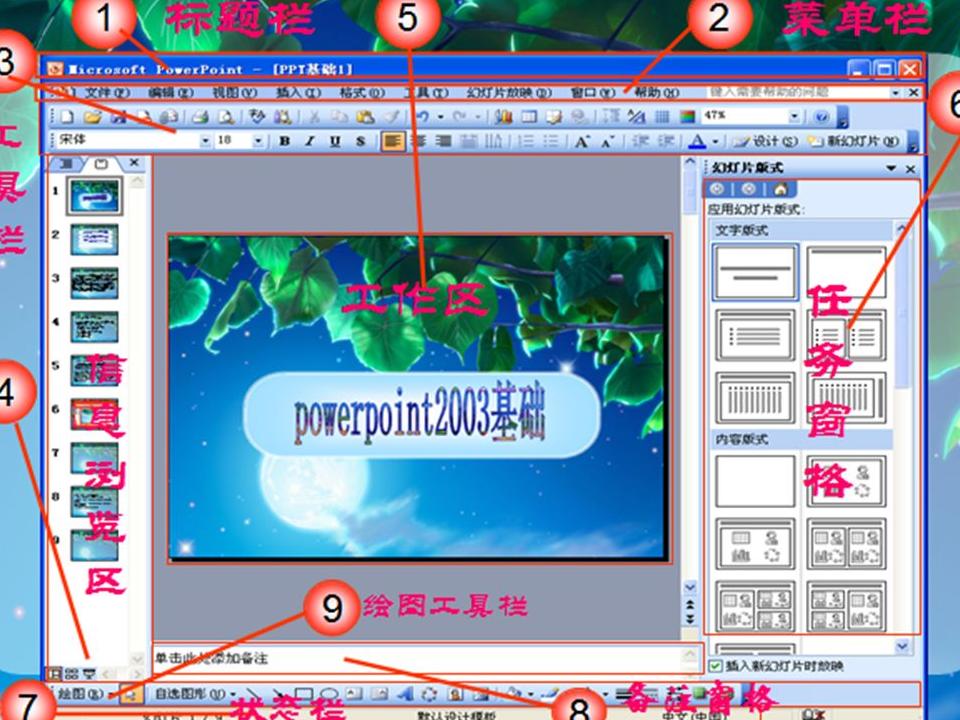Open the Font Color dropdown arrow
The width and height of the screenshot is (960, 720).
tap(716, 141)
